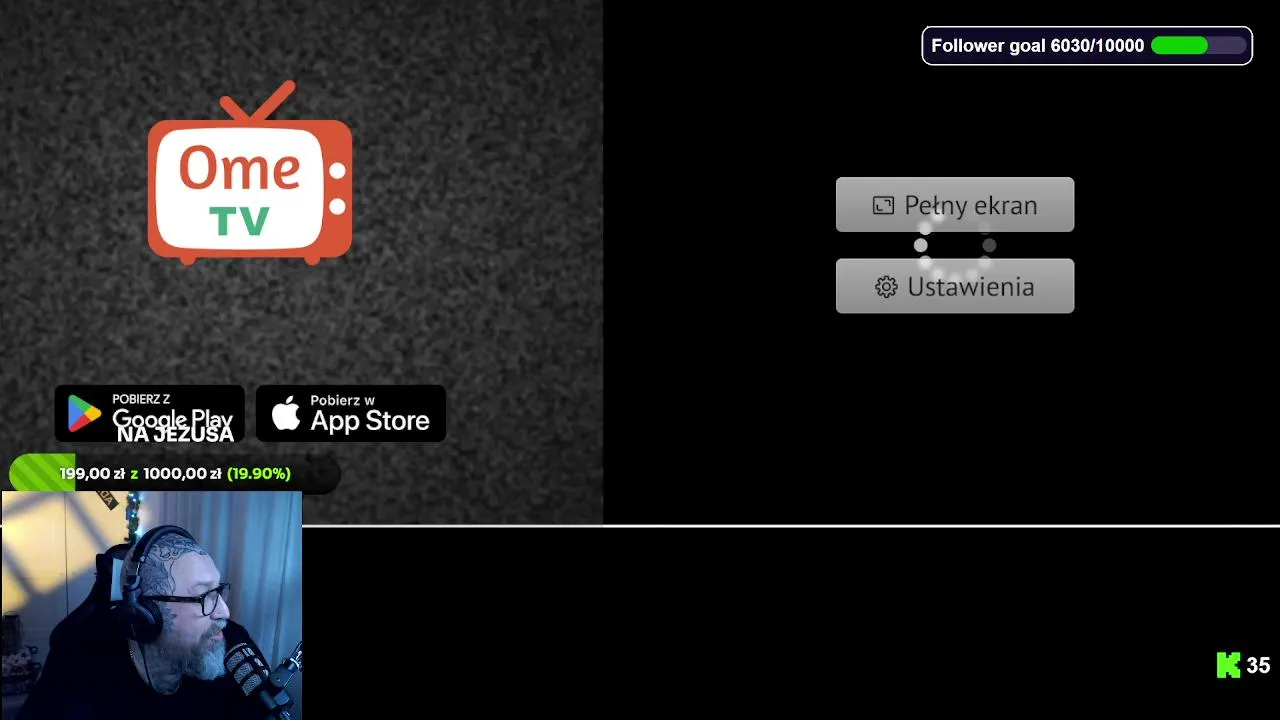Click the Follower goal 6030/10000 text

[x=1037, y=46]
